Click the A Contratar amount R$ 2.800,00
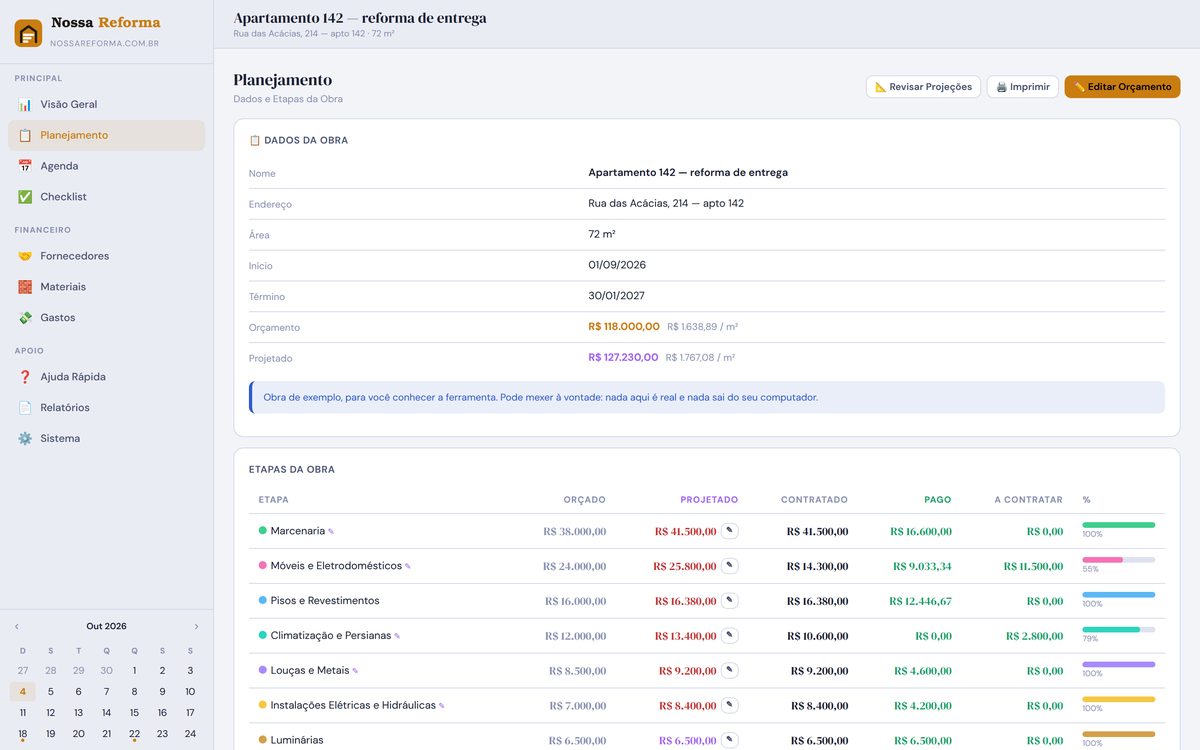Image resolution: width=1200 pixels, height=750 pixels. (x=1035, y=637)
